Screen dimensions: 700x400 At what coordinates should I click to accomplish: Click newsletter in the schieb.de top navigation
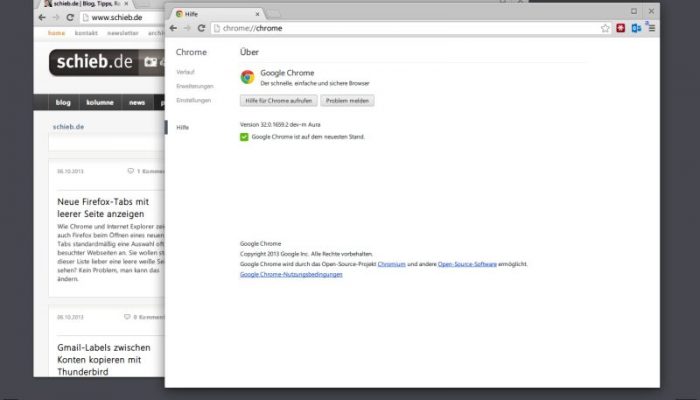point(123,33)
